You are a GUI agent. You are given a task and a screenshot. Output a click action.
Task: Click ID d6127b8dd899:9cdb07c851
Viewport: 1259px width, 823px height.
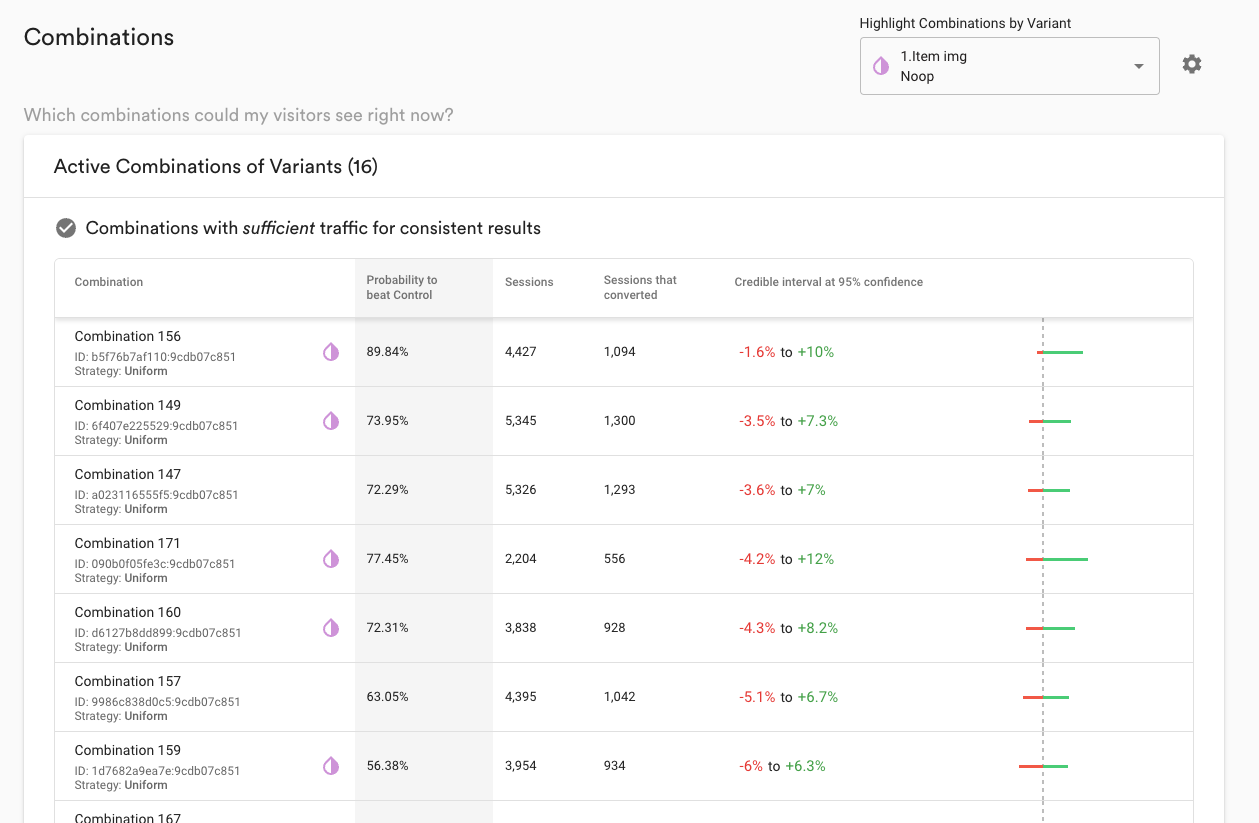click(x=158, y=633)
